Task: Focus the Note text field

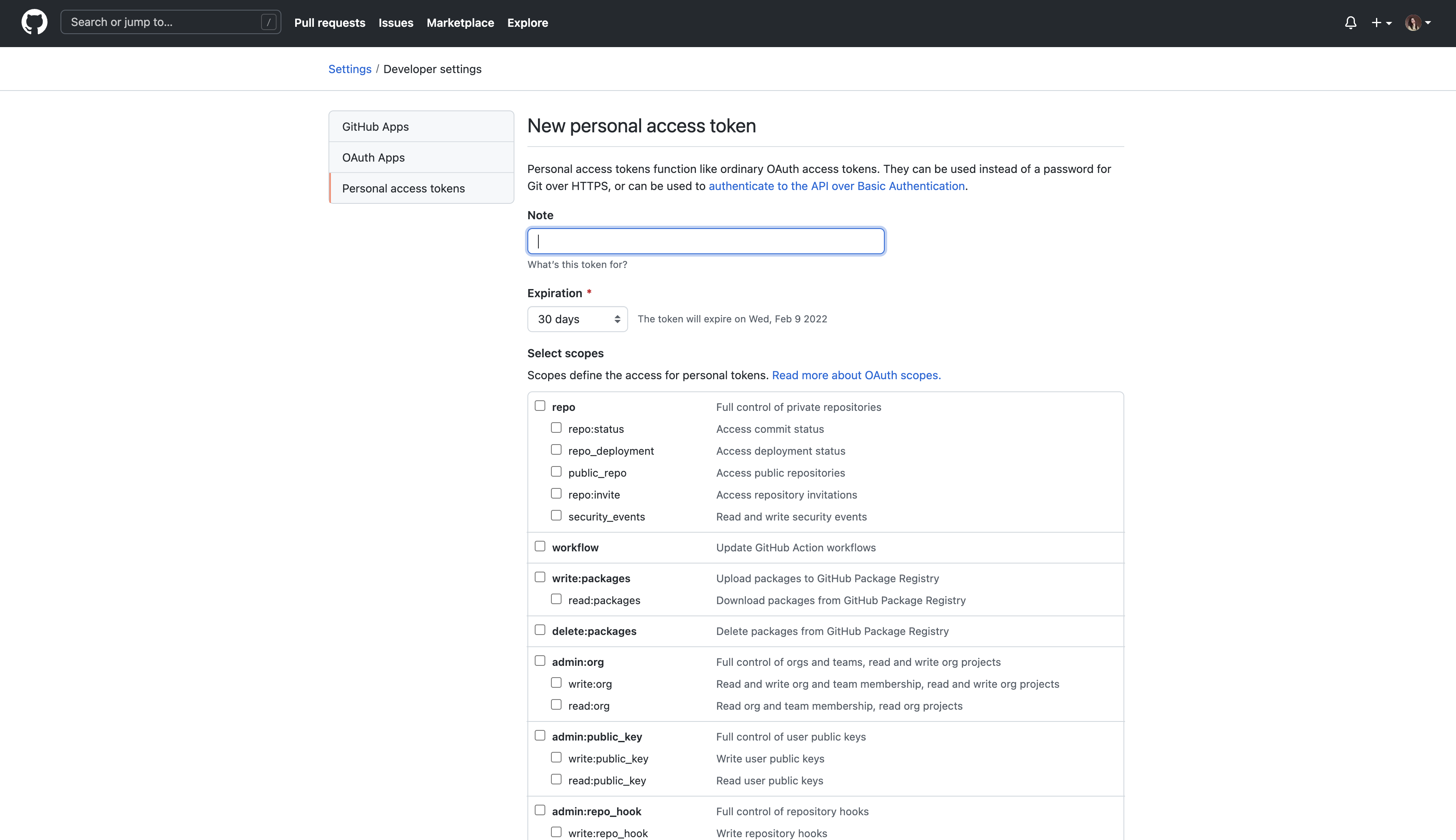Action: pos(706,241)
